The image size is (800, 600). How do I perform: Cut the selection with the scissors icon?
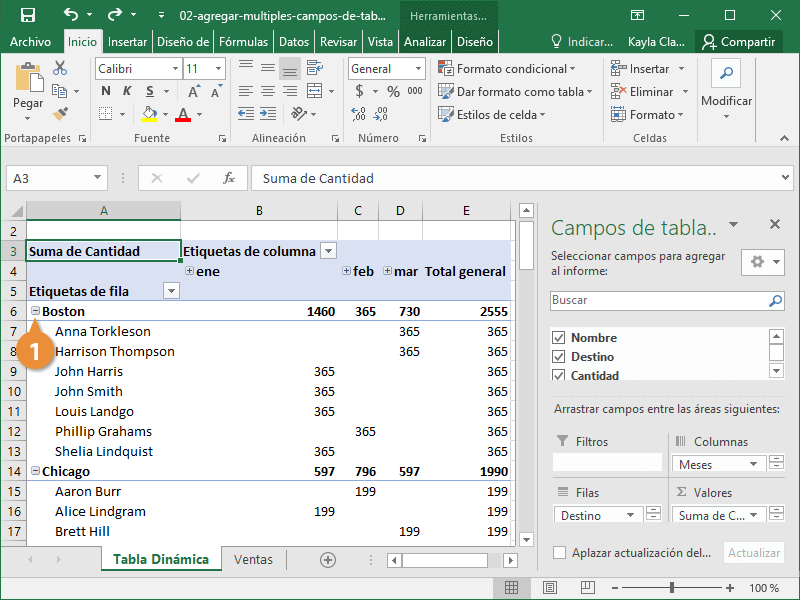pyautogui.click(x=60, y=68)
